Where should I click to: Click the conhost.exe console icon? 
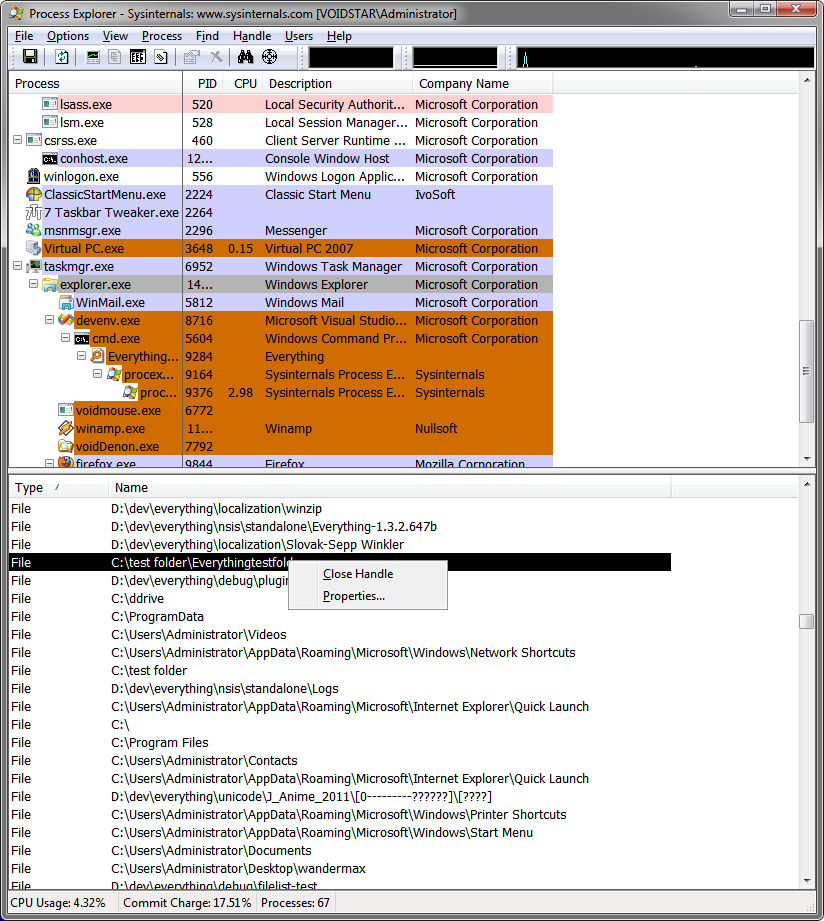(50, 159)
